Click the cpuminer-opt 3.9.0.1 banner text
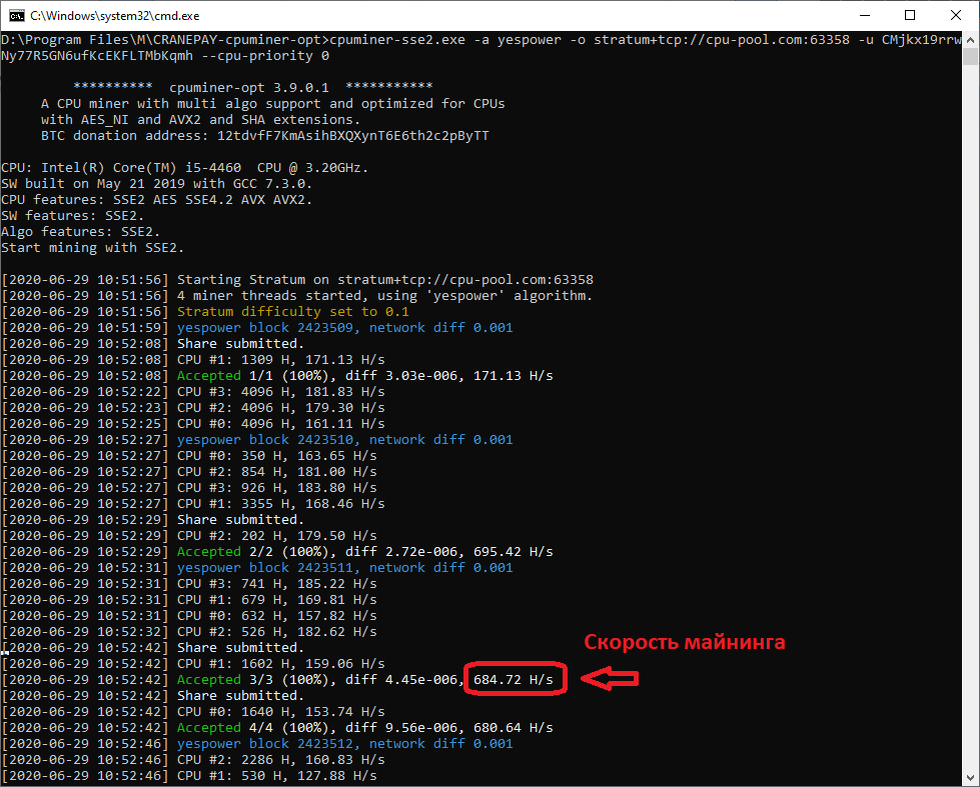Image resolution: width=980 pixels, height=787 pixels. 249,88
